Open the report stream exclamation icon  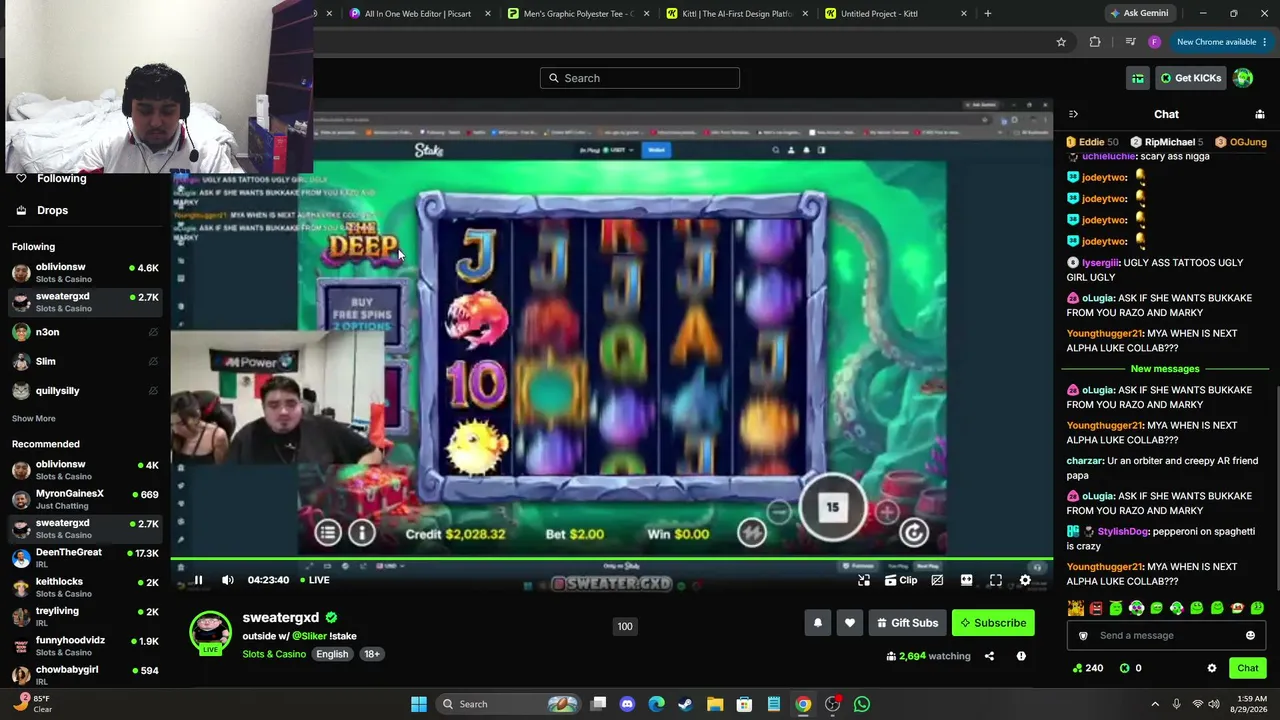pyautogui.click(x=1021, y=656)
